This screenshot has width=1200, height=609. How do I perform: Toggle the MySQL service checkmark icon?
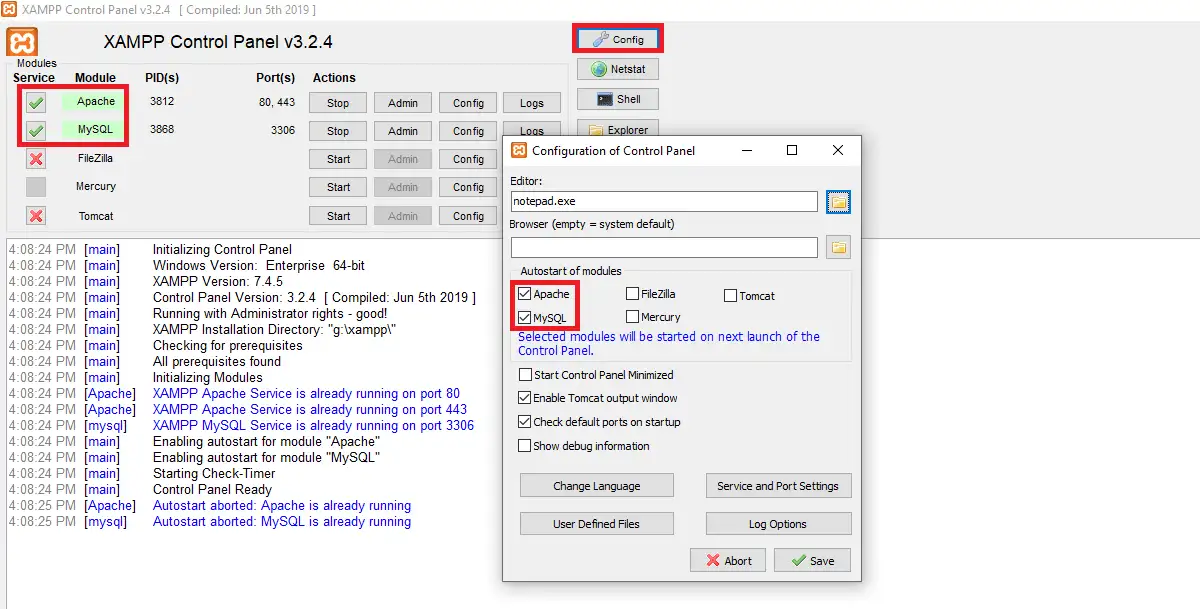click(36, 130)
